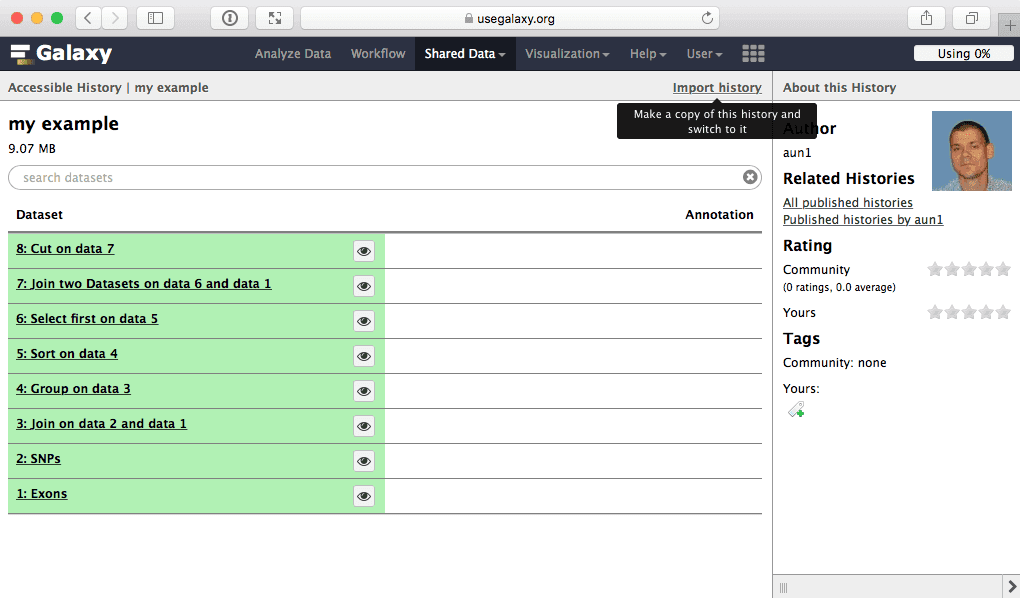Screen dimensions: 1020x598
Task: Toggle eye icon for Exons dataset
Action: [364, 496]
